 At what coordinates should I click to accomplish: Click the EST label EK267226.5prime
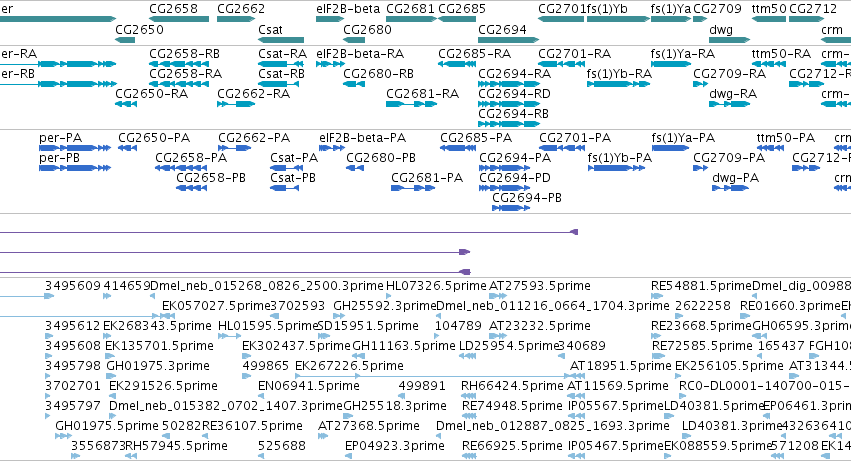349,366
